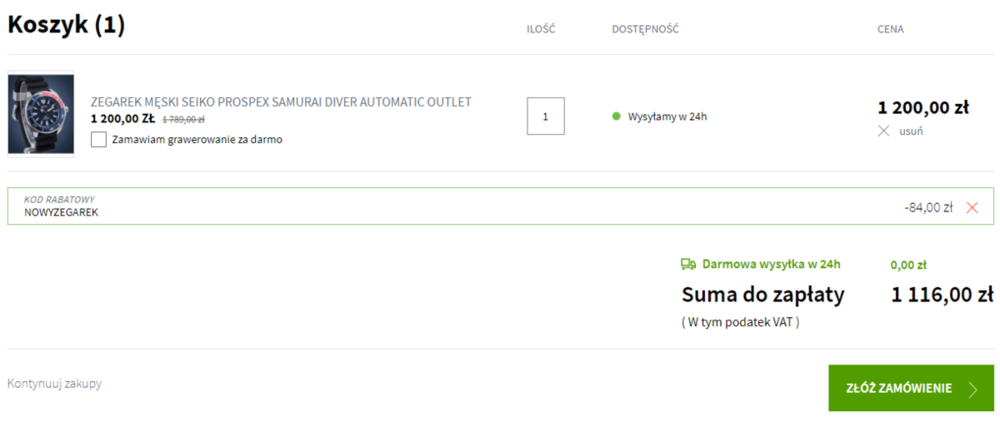This screenshot has width=1000, height=422.
Task: Click the "Darmowa wysyłka w 24h" text
Action: click(771, 264)
